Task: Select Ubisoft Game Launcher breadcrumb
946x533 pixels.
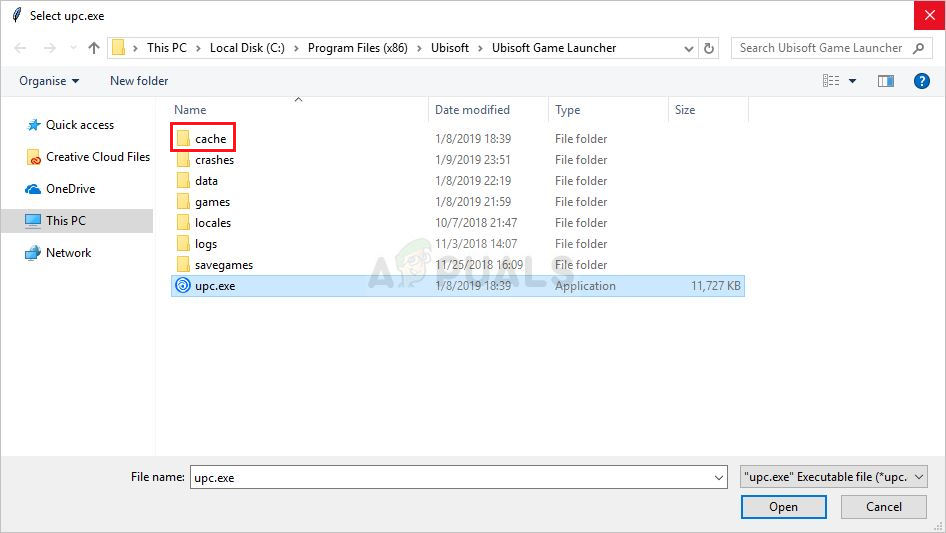Action: coord(554,48)
